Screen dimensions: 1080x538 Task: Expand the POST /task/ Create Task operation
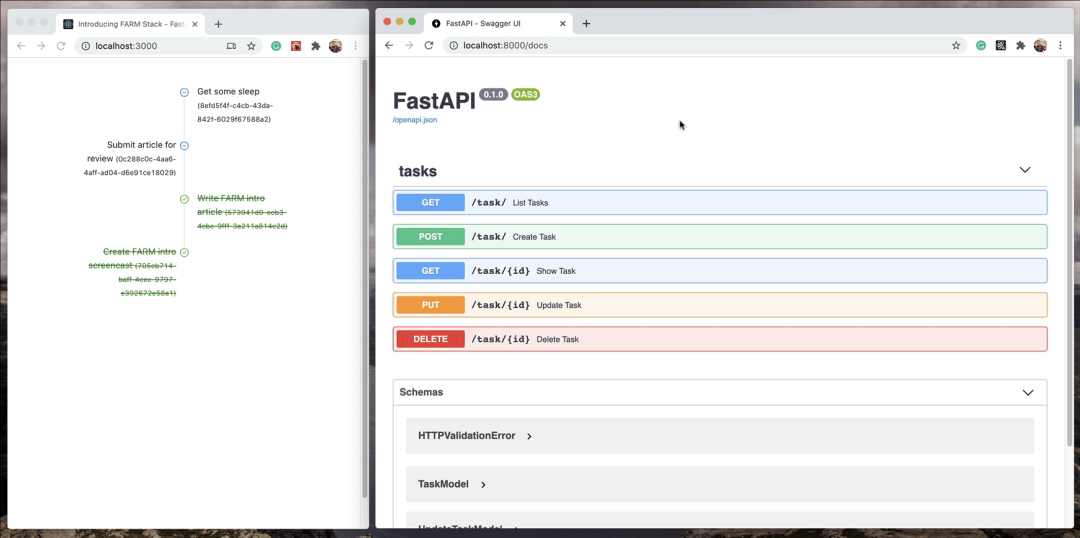tap(720, 236)
